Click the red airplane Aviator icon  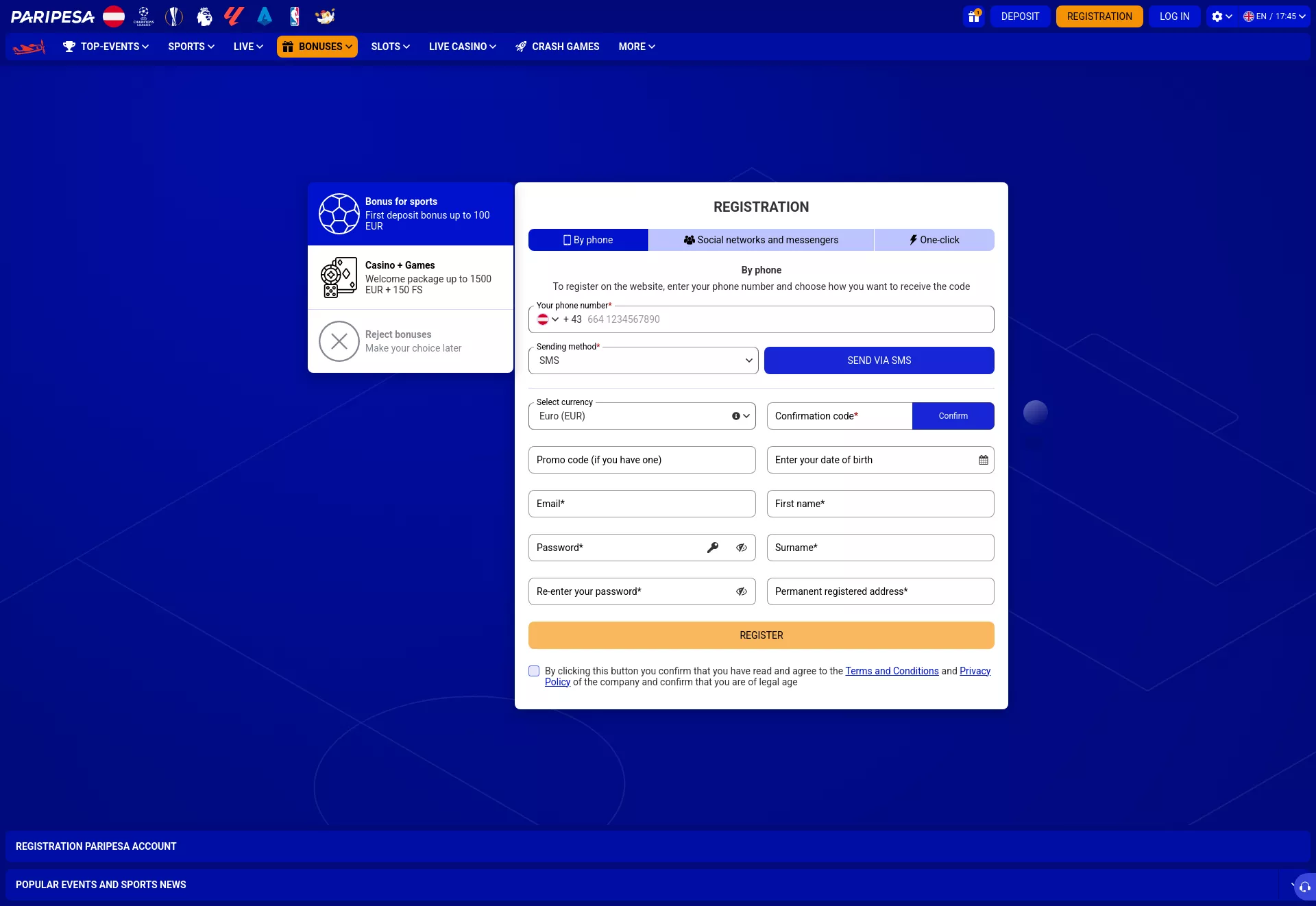(x=29, y=47)
